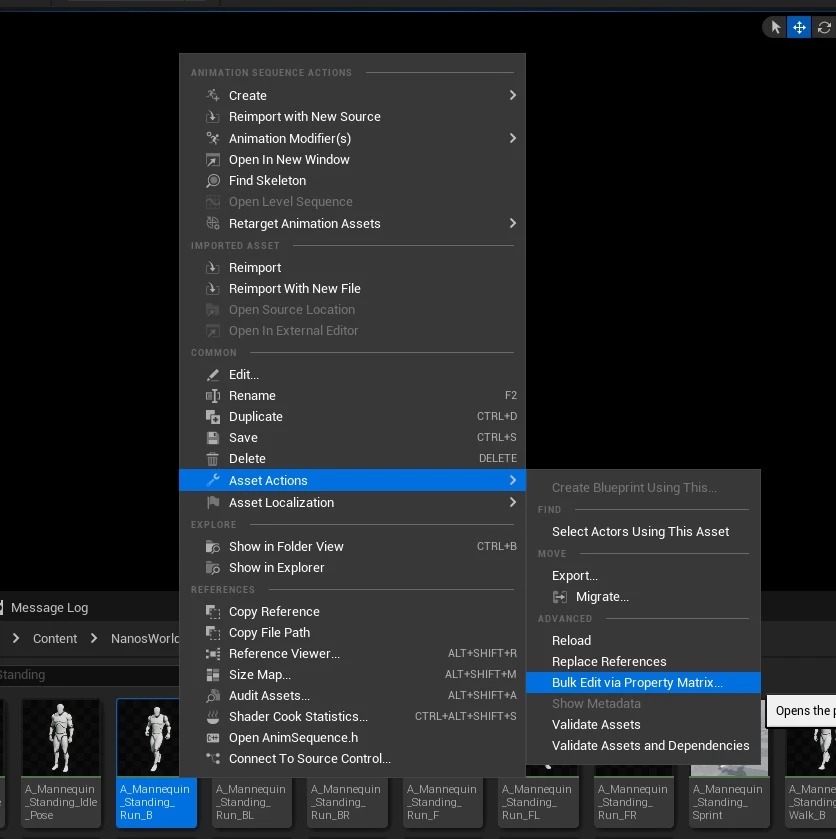
Task: Select A_Mannequin_Standing_Run_F asset tile
Action: coord(443,802)
